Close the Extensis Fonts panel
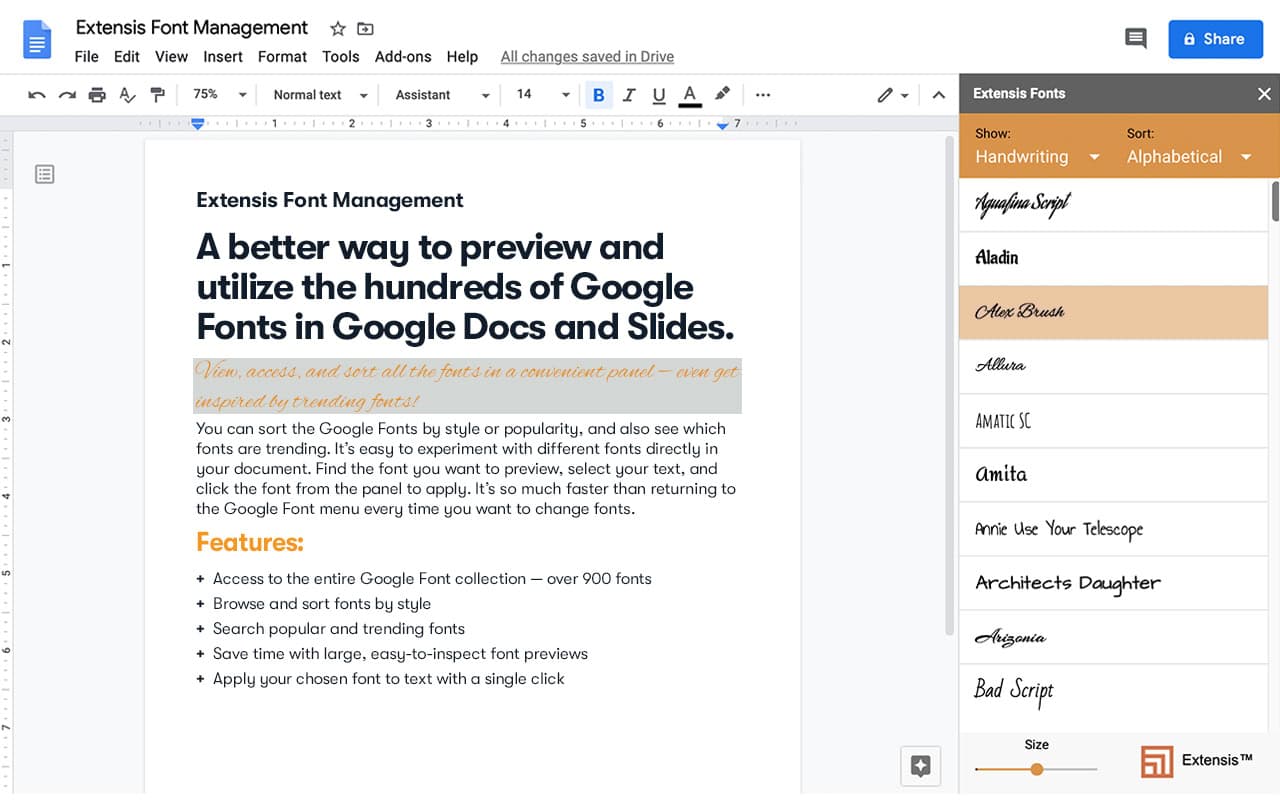1280x800 pixels. [x=1264, y=94]
